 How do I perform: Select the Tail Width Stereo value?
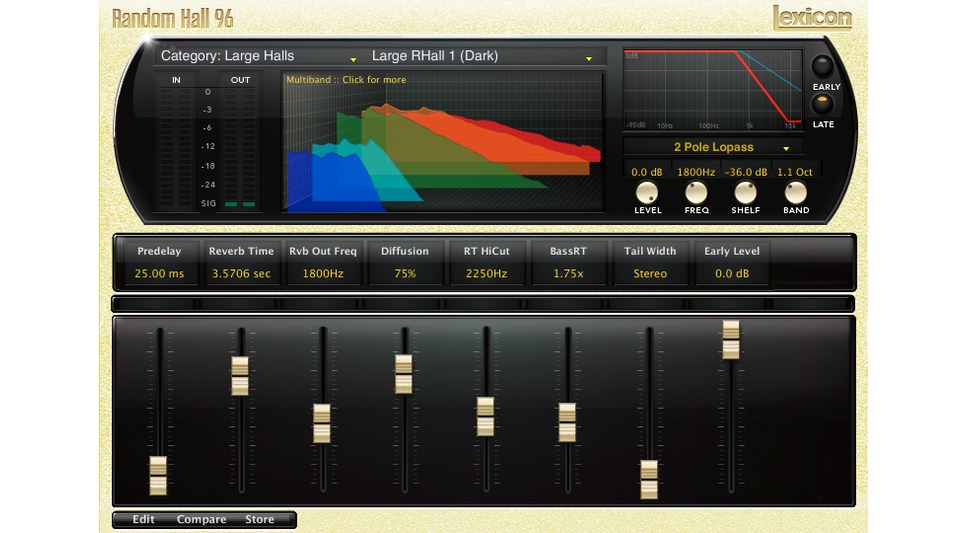(650, 273)
